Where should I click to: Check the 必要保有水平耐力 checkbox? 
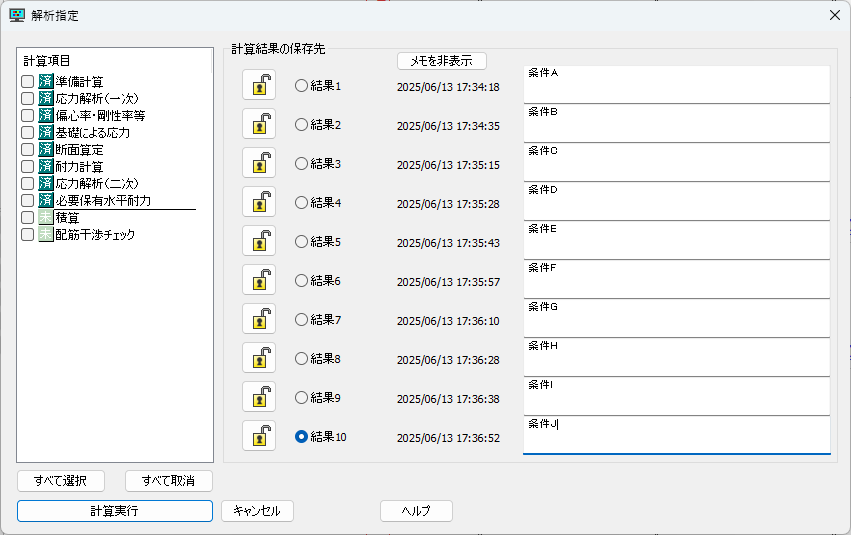click(28, 200)
